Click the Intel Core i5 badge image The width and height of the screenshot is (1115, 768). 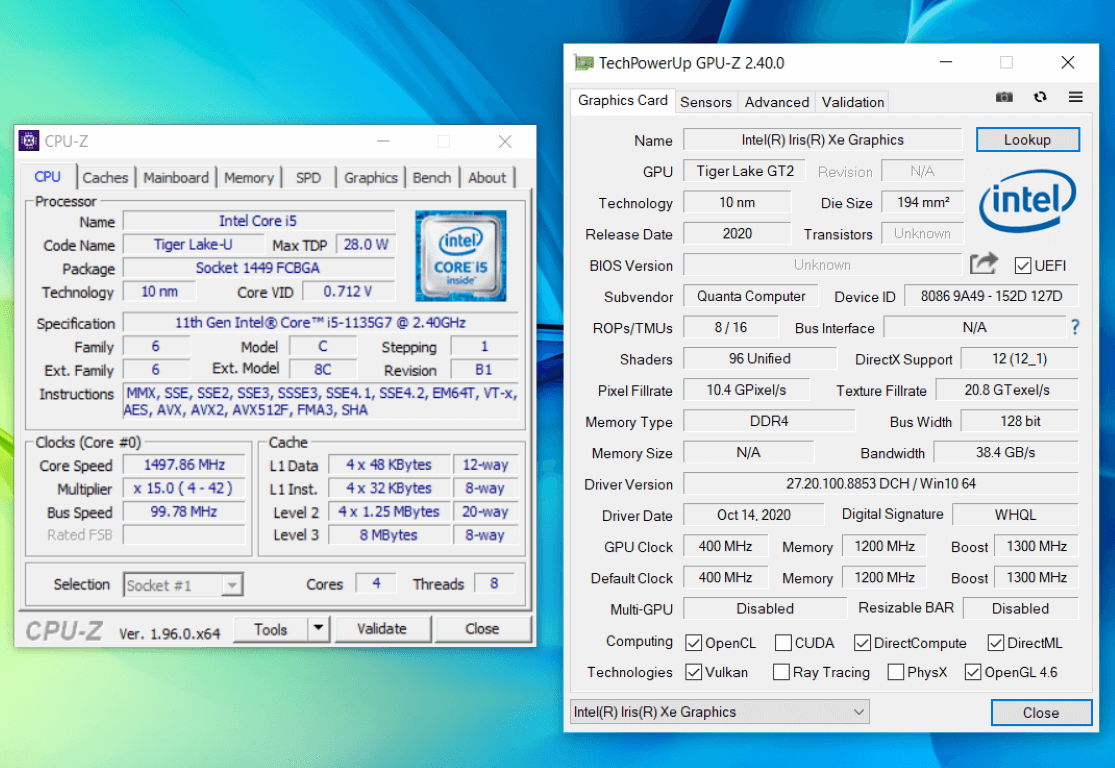pyautogui.click(x=460, y=256)
